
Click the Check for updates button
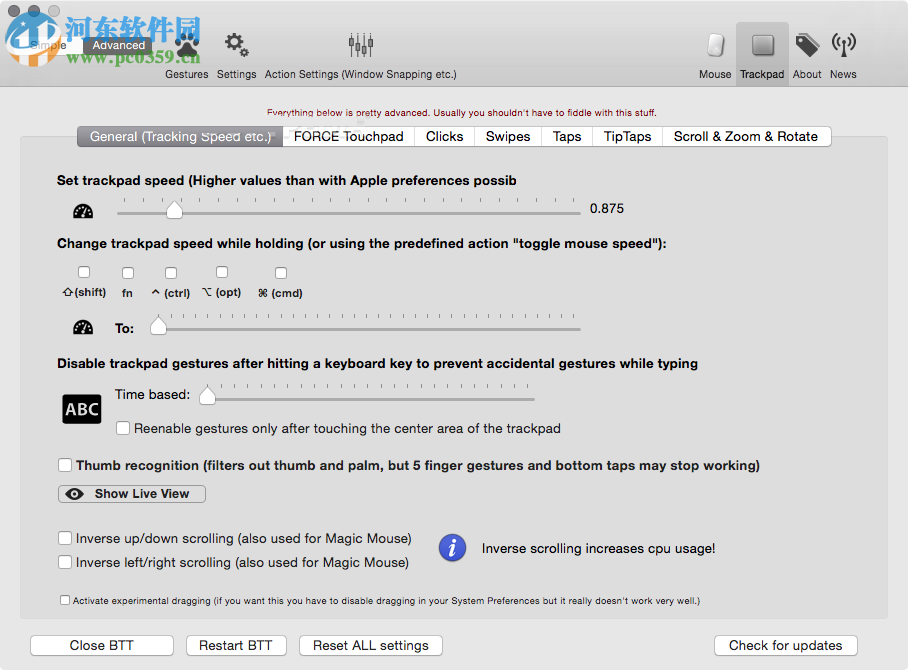coord(785,645)
